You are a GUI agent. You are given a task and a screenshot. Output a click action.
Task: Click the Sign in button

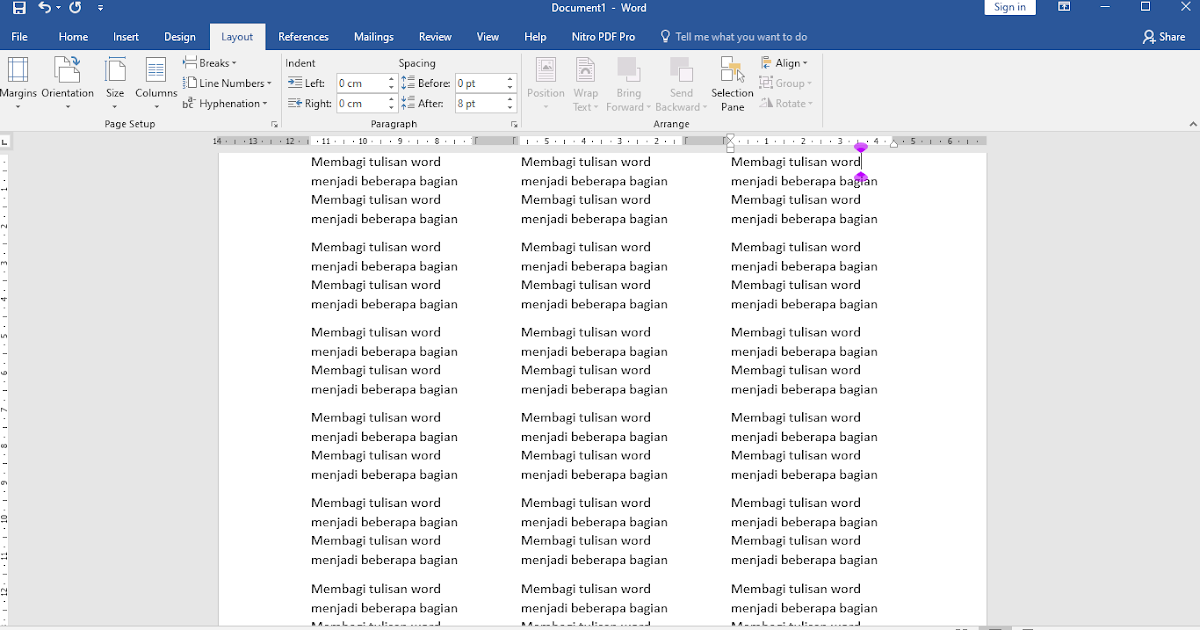(x=1010, y=7)
